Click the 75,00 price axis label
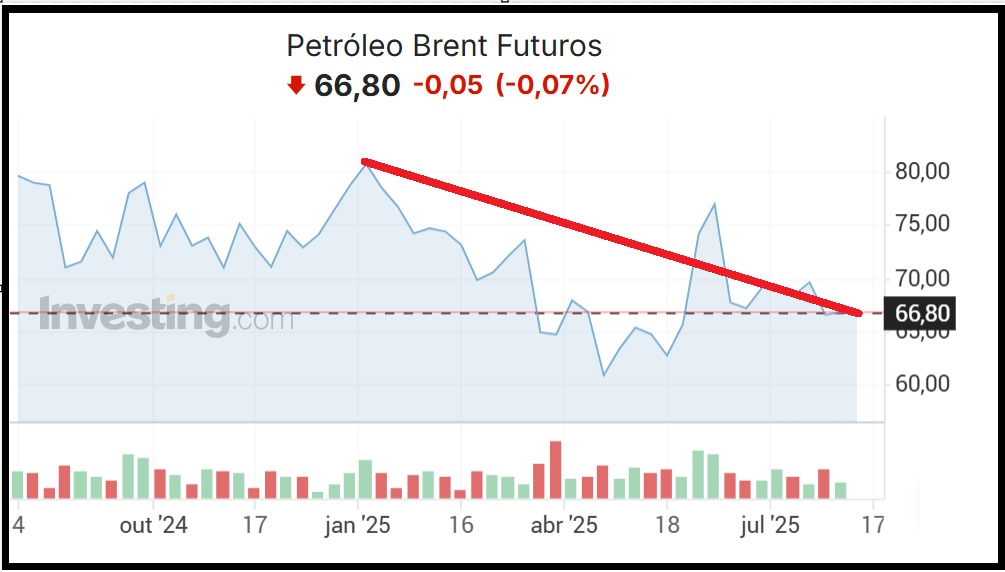Screen dimensions: 1005x572 [922, 224]
